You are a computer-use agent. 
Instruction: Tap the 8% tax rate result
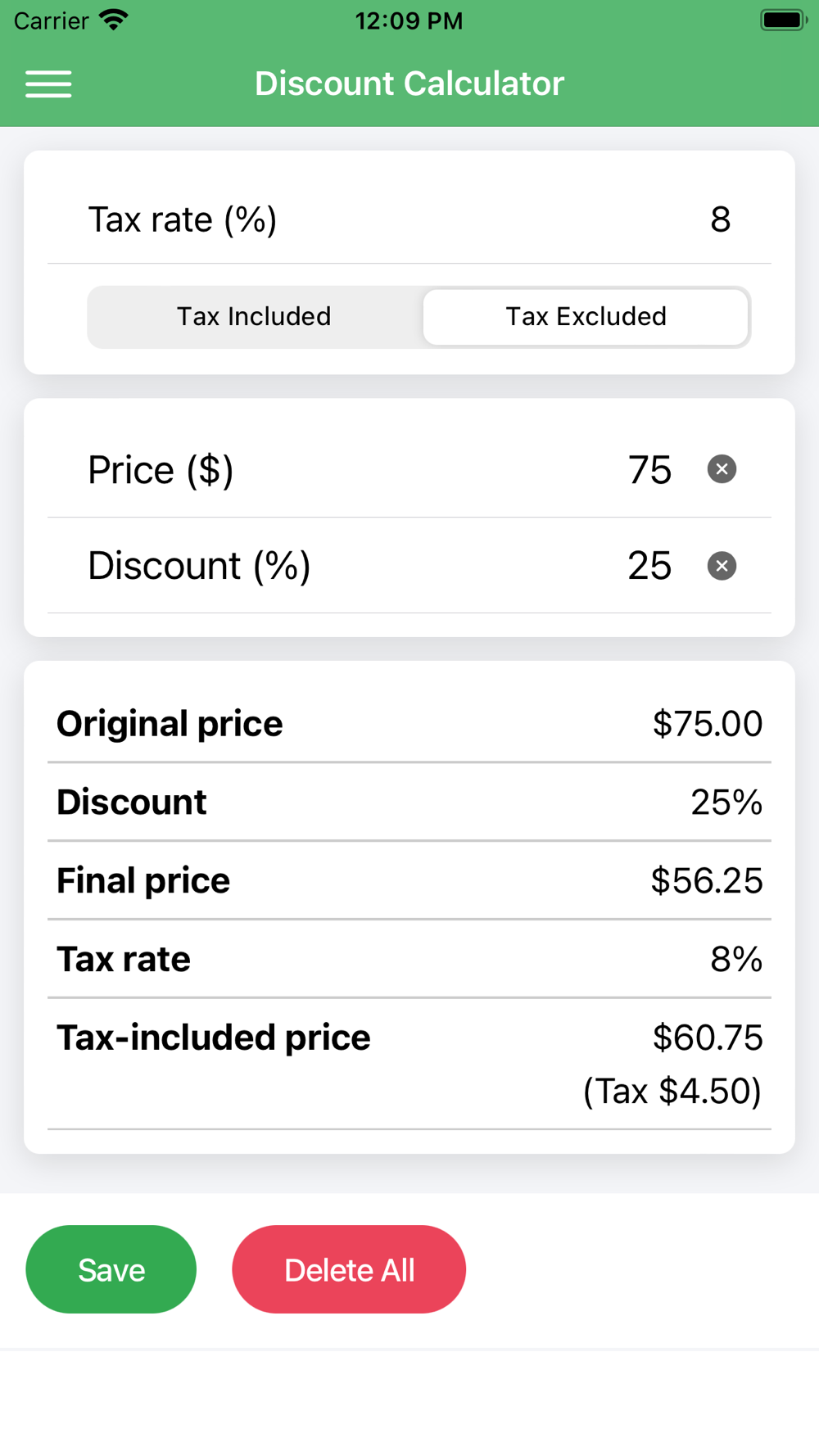point(736,959)
